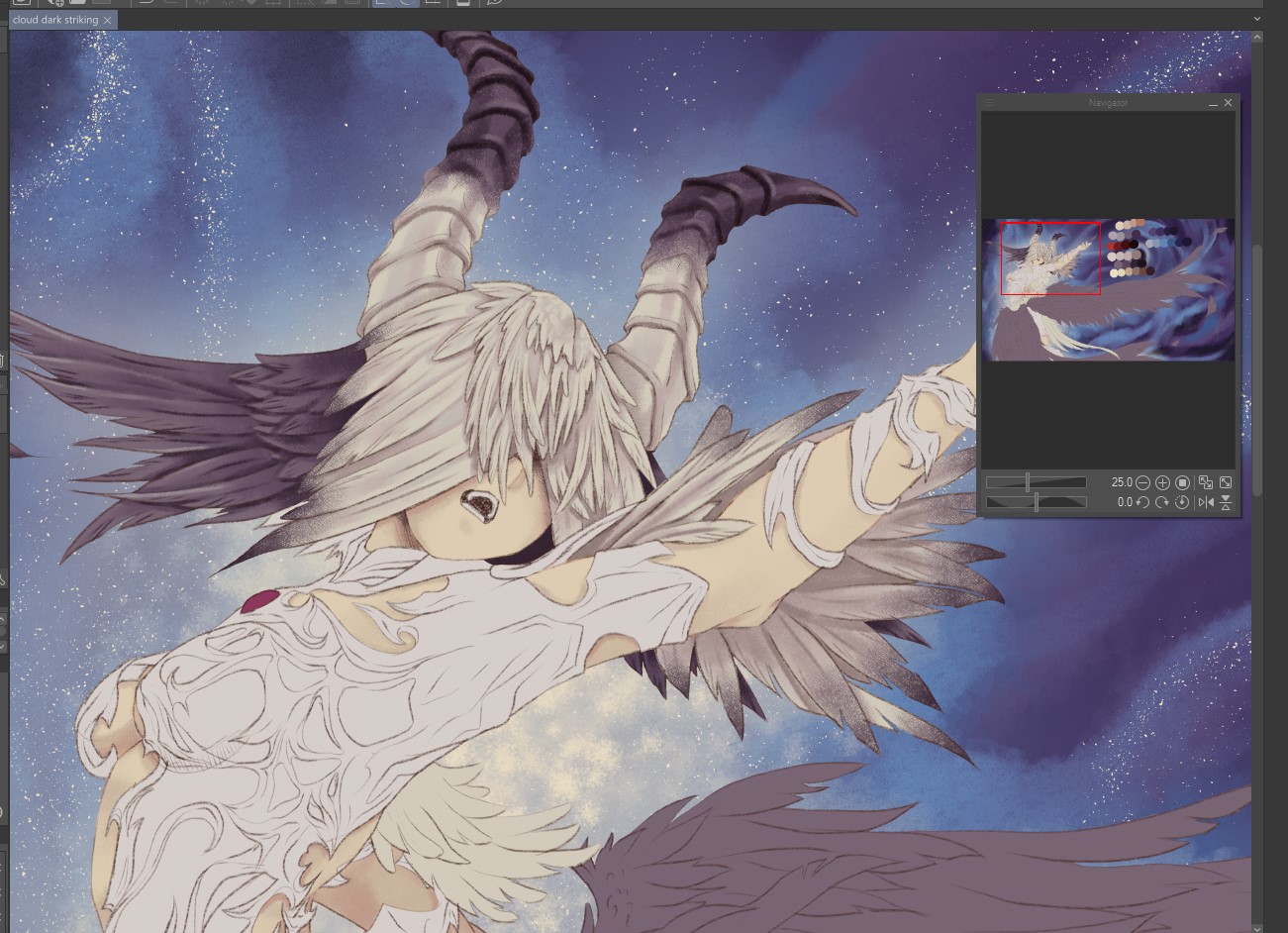Image resolution: width=1288 pixels, height=933 pixels.
Task: Rotate canvas left in the Navigator
Action: pyautogui.click(x=1143, y=502)
